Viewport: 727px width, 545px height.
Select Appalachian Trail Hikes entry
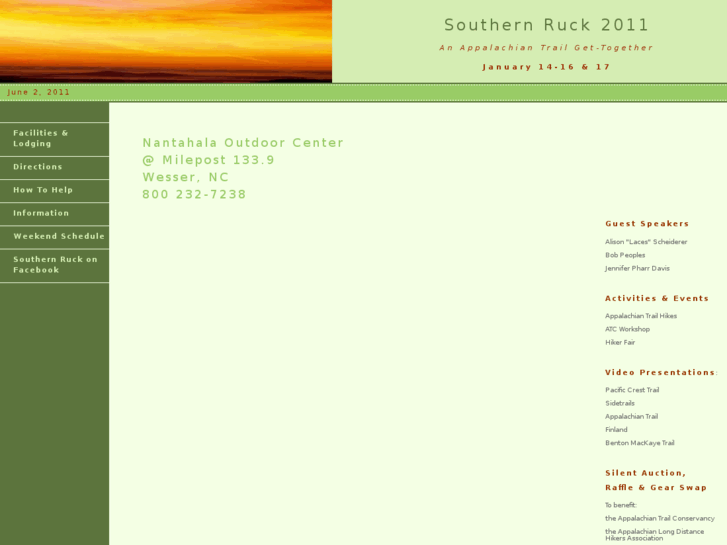click(x=641, y=316)
